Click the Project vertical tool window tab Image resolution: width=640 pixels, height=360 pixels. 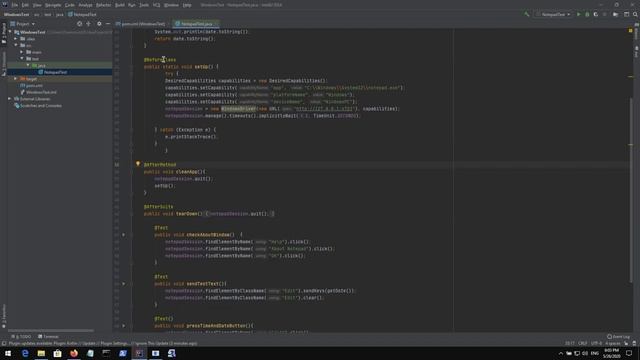[x=4, y=33]
